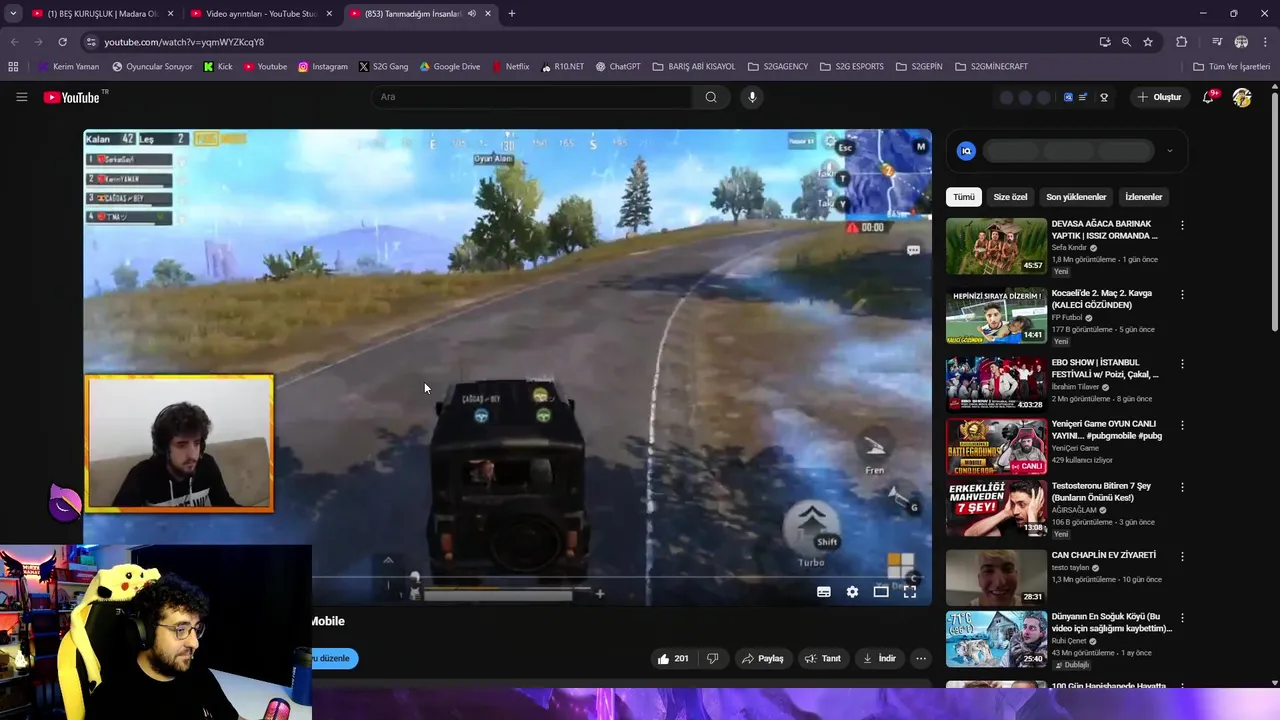The height and width of the screenshot is (720, 1280).
Task: Open the Tüm Yer İşaretleri folder
Action: (x=1231, y=66)
